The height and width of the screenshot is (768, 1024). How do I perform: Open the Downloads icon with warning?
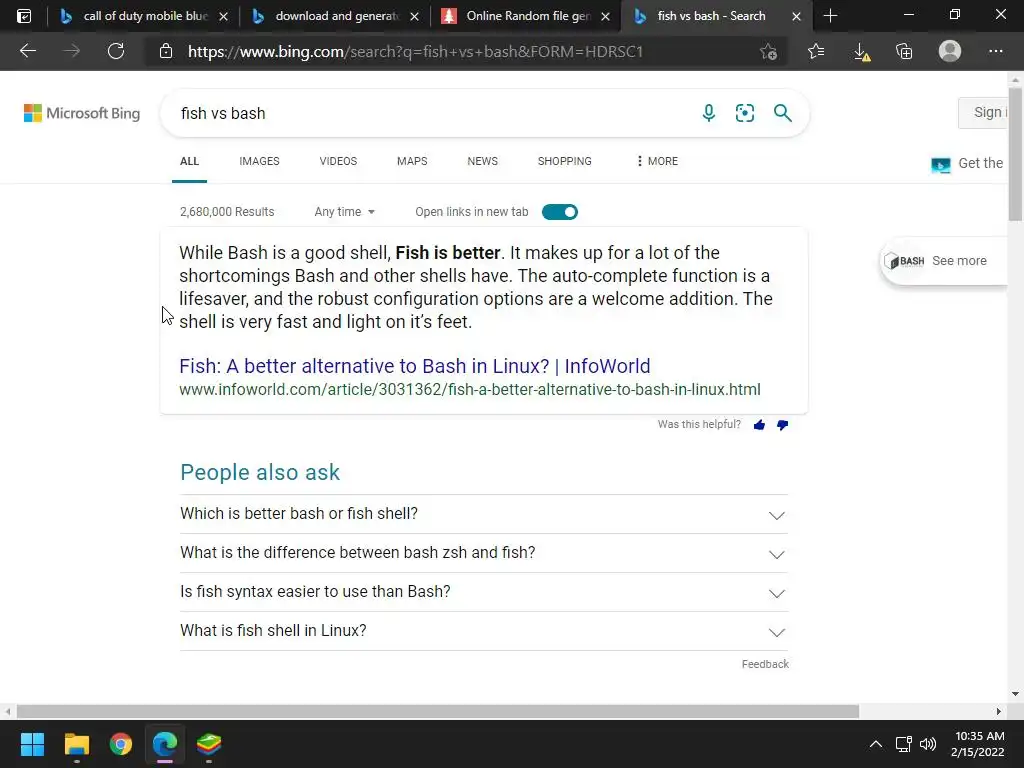(861, 52)
